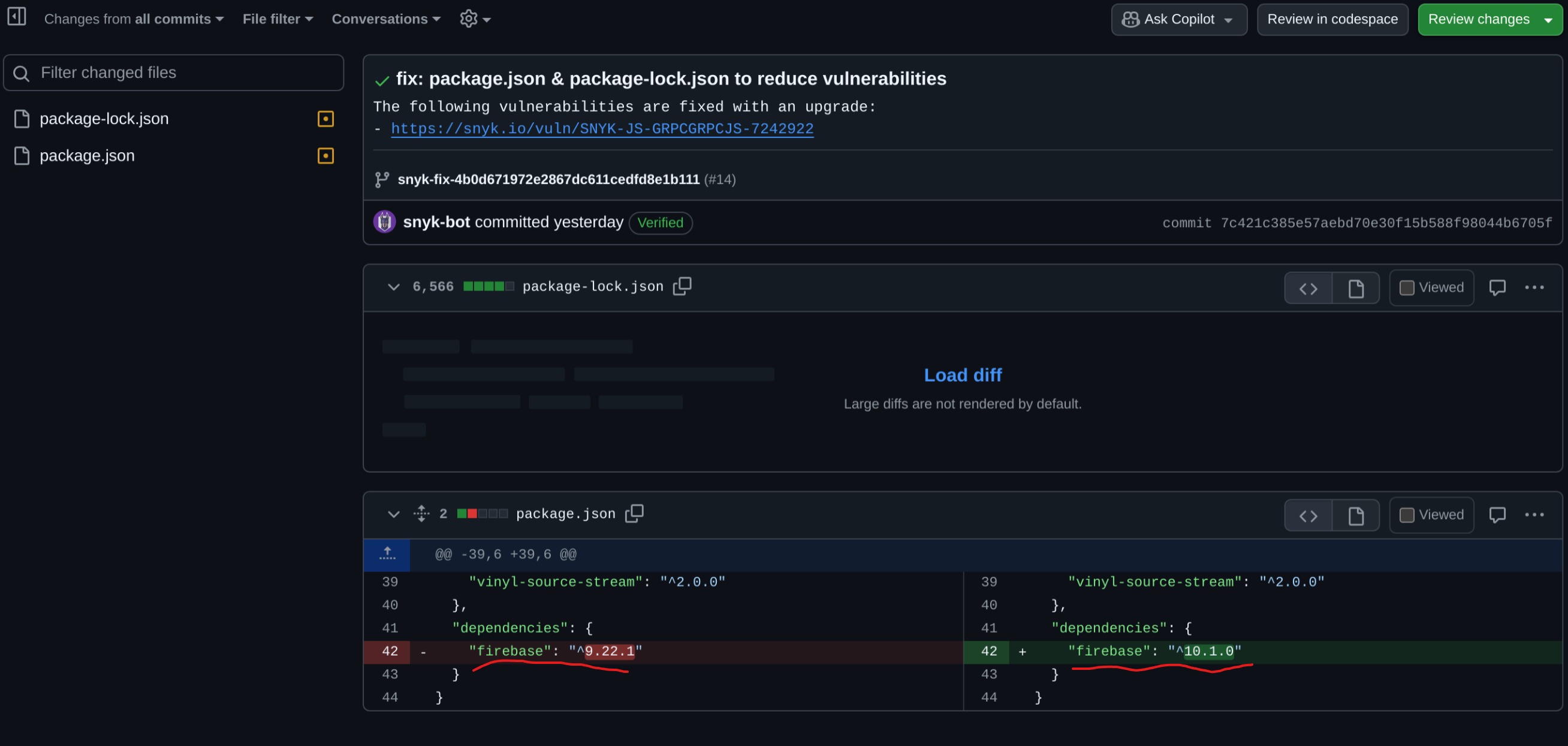
Task: Click the package.json diffstat bar
Action: click(x=482, y=514)
